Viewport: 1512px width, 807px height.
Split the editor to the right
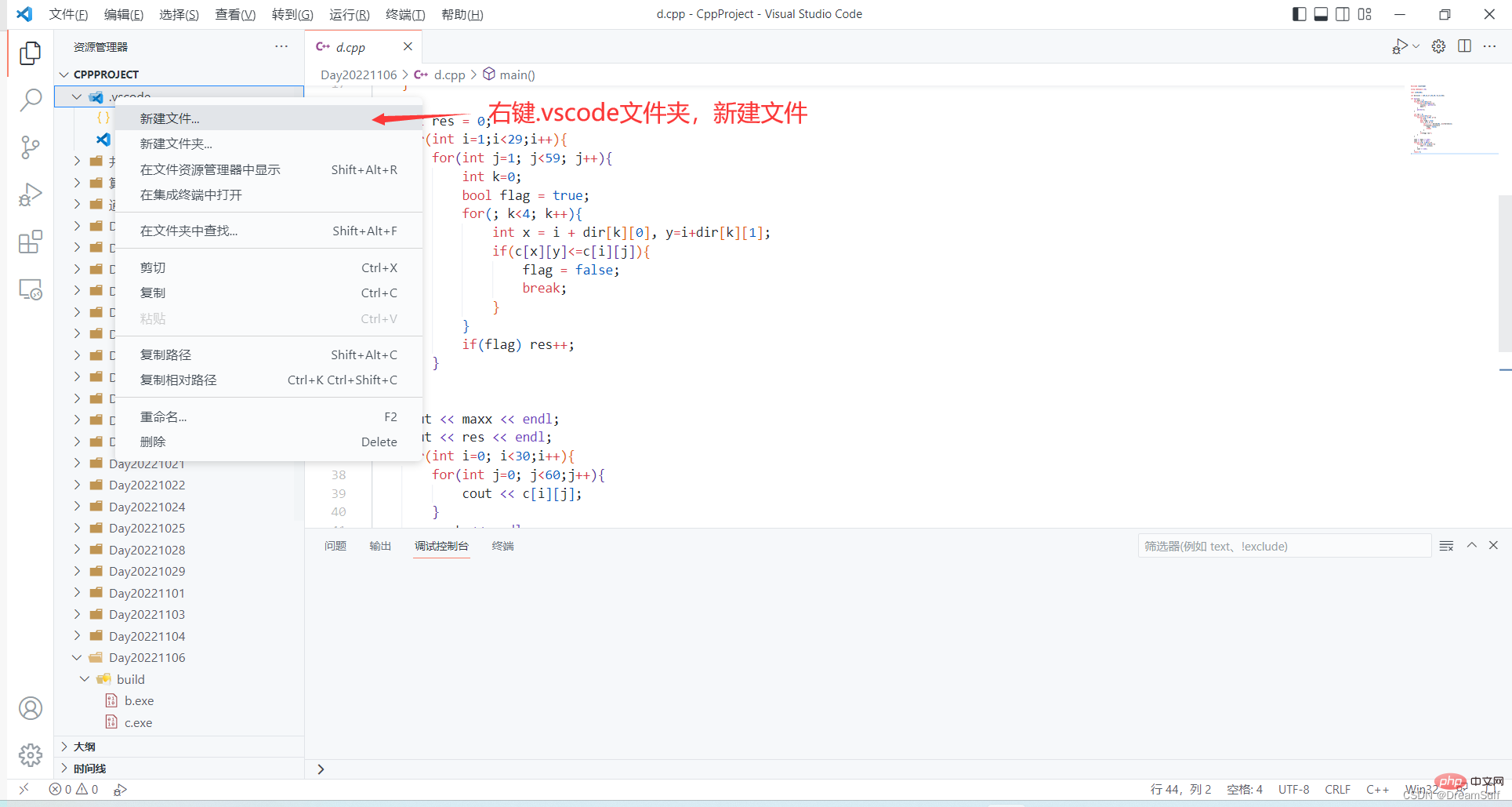(1464, 46)
